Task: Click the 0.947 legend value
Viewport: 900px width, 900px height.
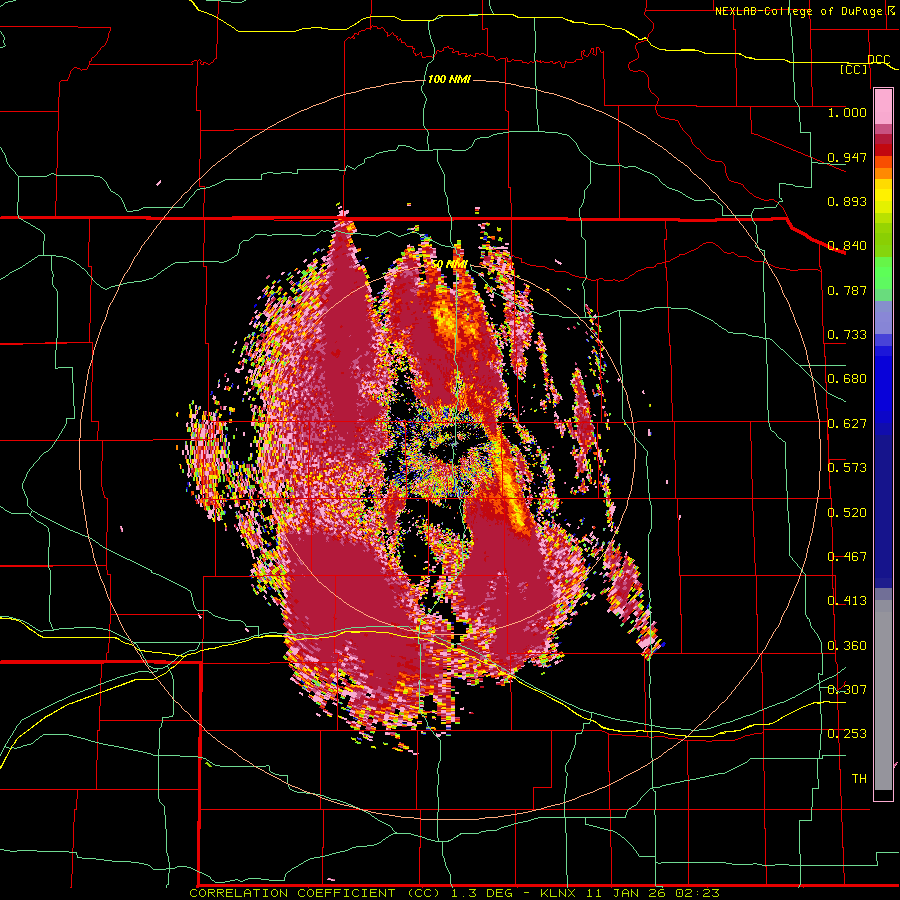Action: (847, 157)
